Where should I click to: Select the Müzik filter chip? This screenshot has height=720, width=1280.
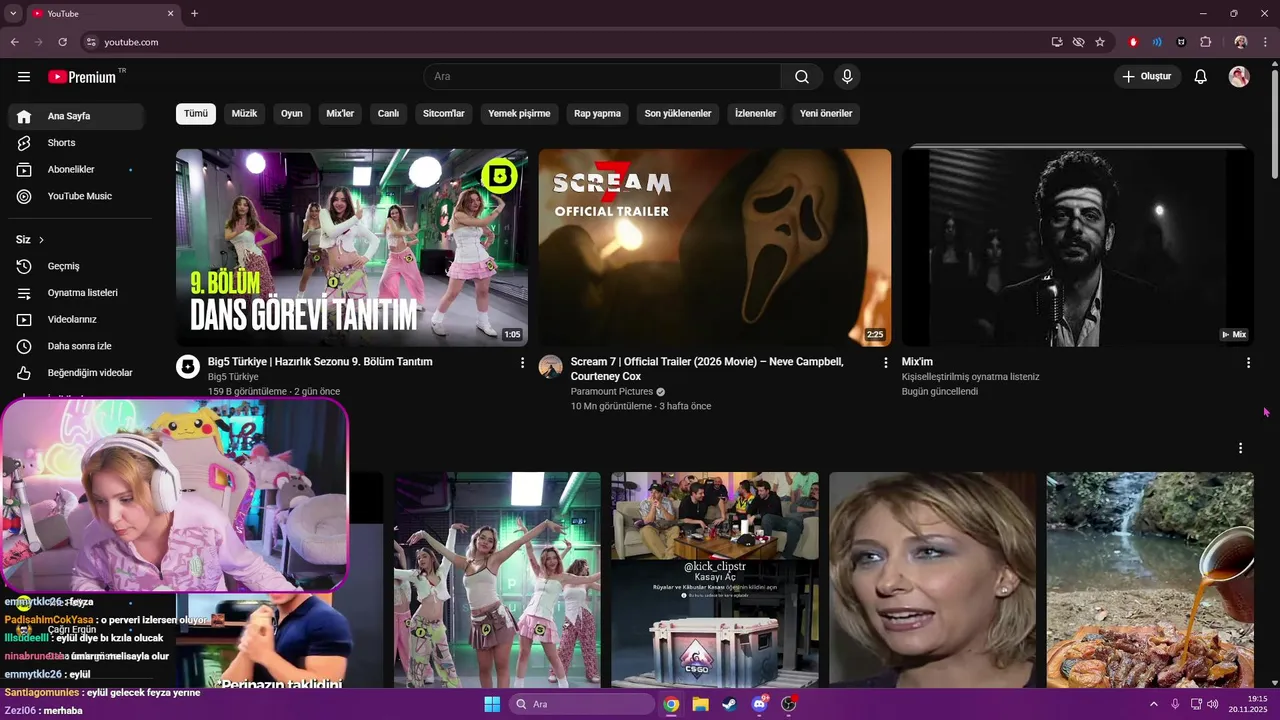[244, 114]
